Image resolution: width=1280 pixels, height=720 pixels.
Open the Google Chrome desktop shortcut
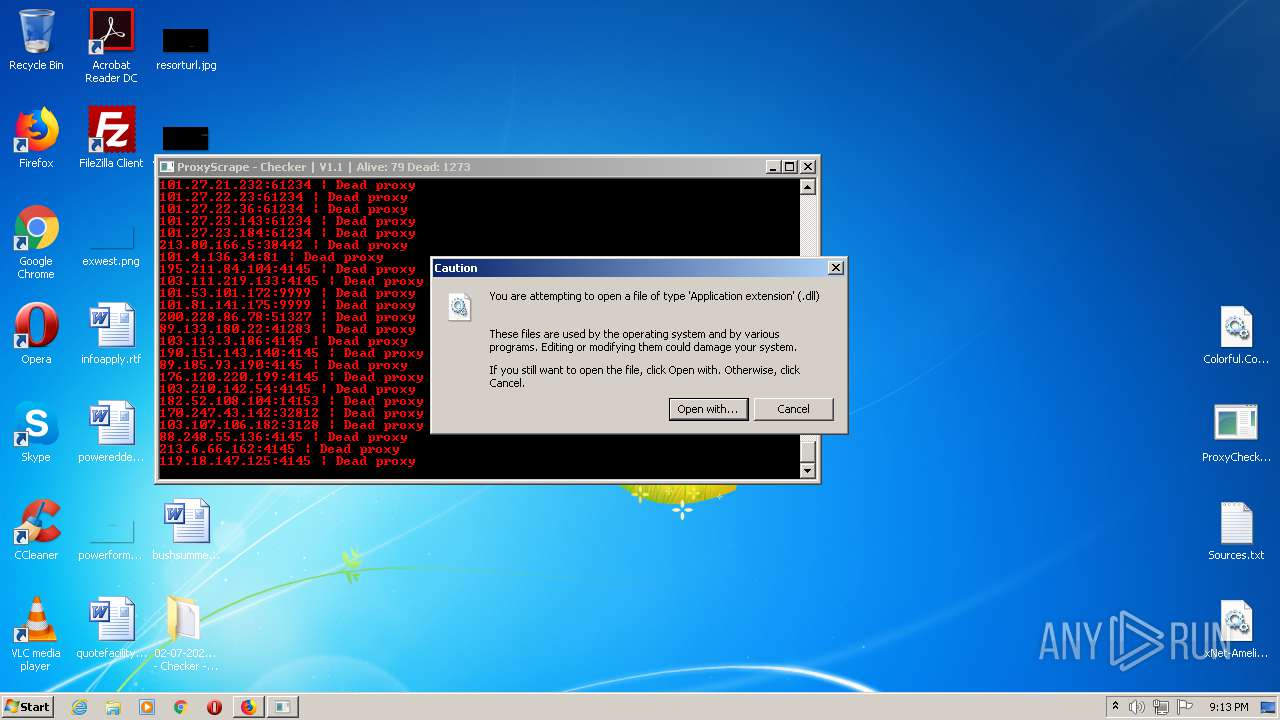point(36,243)
